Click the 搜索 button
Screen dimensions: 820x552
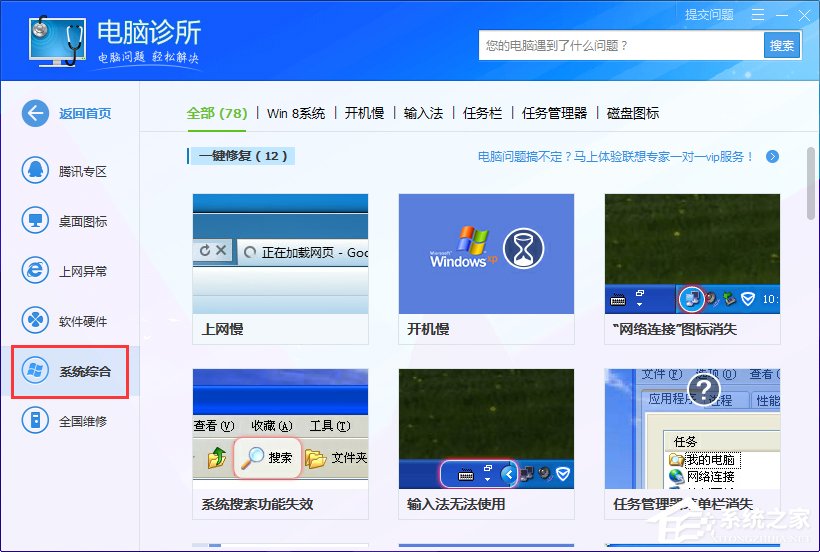click(x=782, y=45)
